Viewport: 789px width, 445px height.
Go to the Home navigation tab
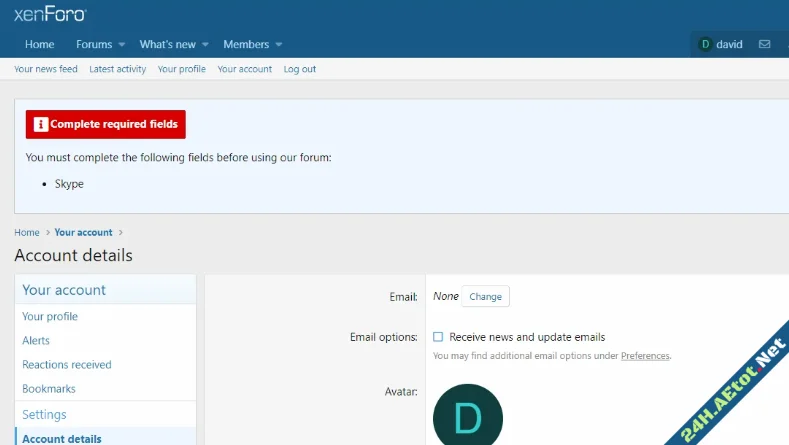pos(40,45)
